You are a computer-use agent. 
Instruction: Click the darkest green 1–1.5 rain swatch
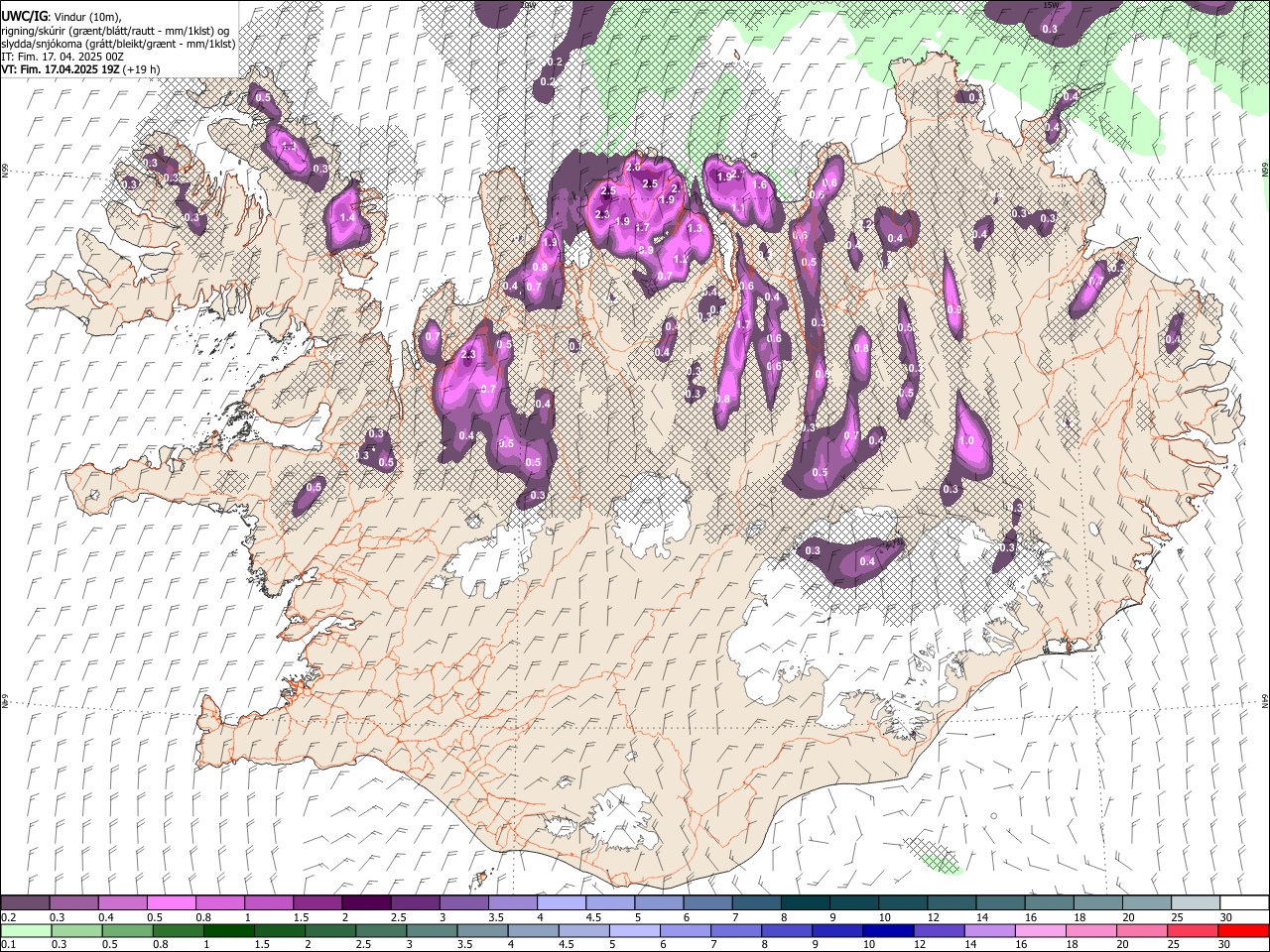[229, 930]
